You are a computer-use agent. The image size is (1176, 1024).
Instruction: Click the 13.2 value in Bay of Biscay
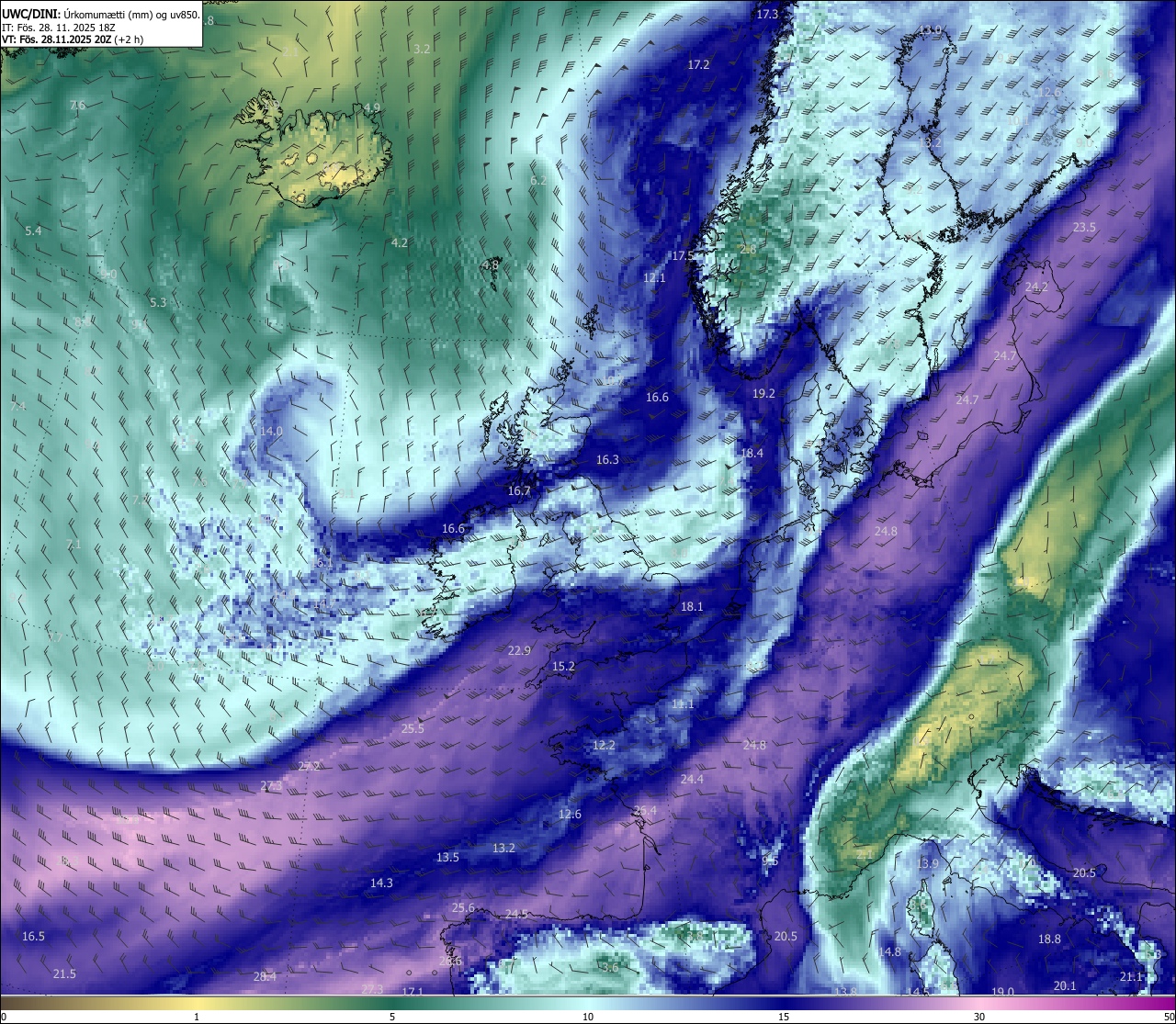click(x=503, y=848)
